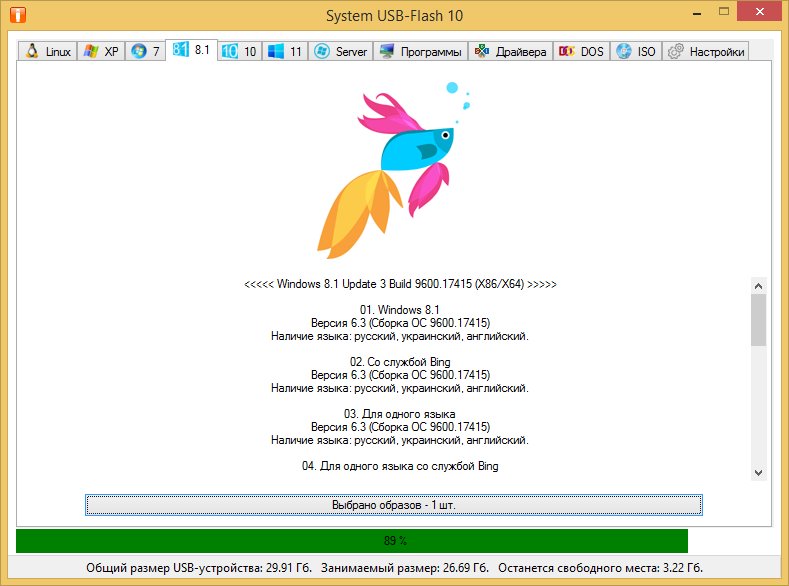Click the Windows 7 orb icon
Screen dimensions: 789x586
pos(138,51)
